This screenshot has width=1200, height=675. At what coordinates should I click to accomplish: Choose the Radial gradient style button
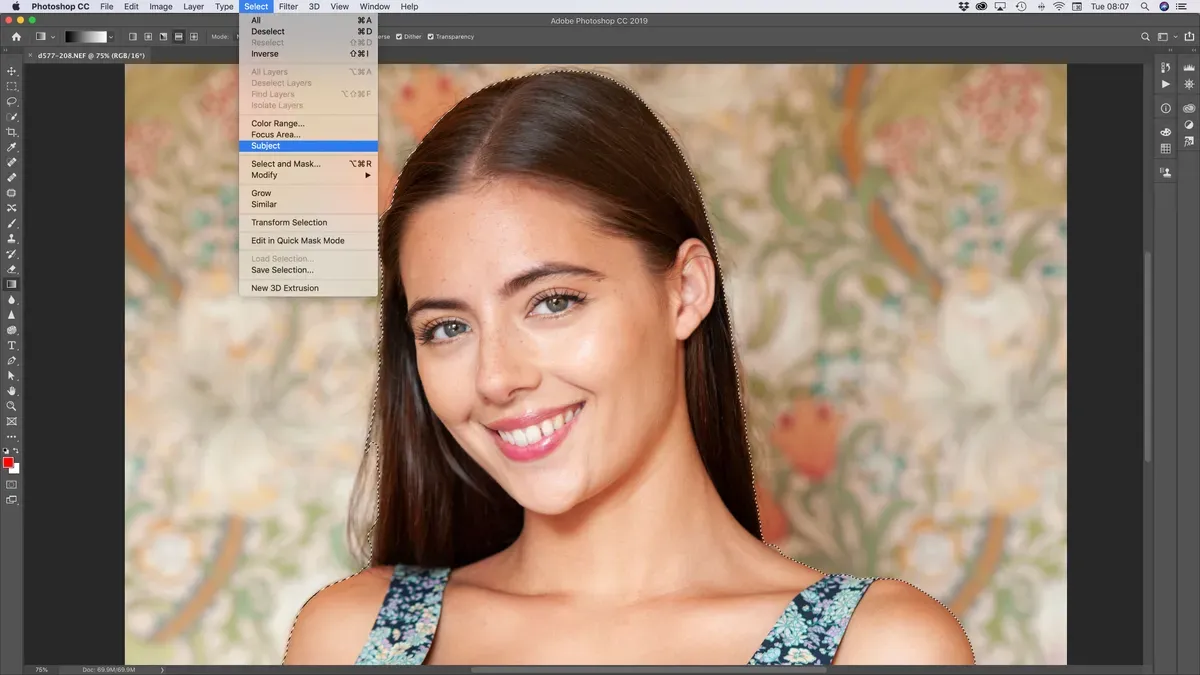148,37
